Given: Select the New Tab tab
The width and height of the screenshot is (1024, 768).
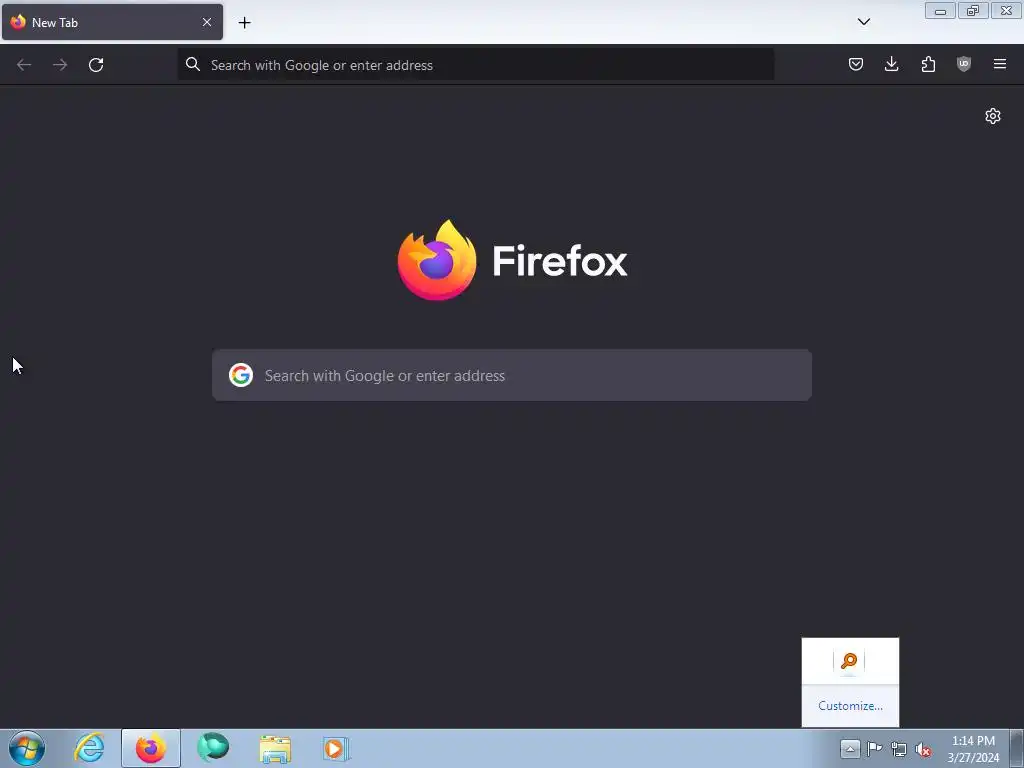Looking at the screenshot, I should click(112, 22).
